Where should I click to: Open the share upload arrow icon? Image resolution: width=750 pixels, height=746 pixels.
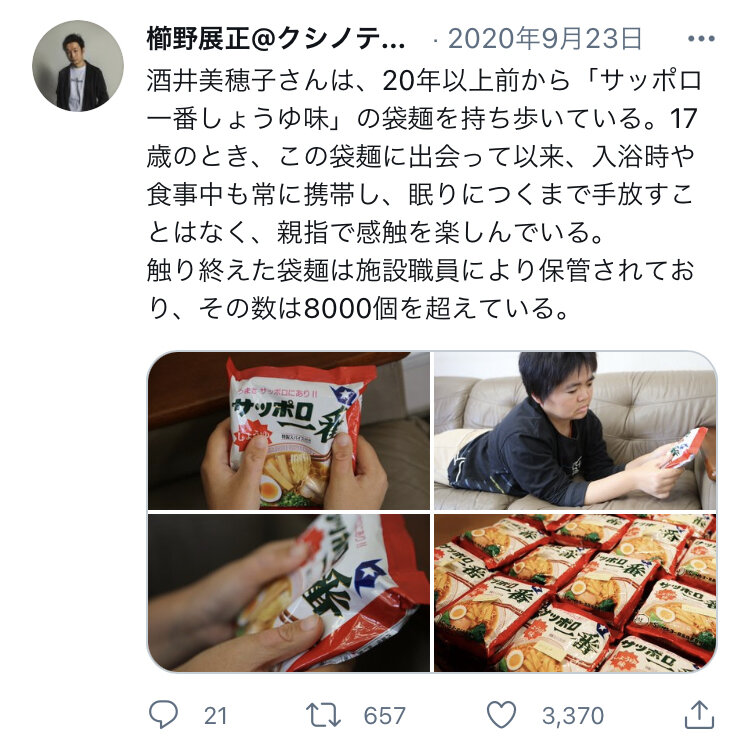699,715
